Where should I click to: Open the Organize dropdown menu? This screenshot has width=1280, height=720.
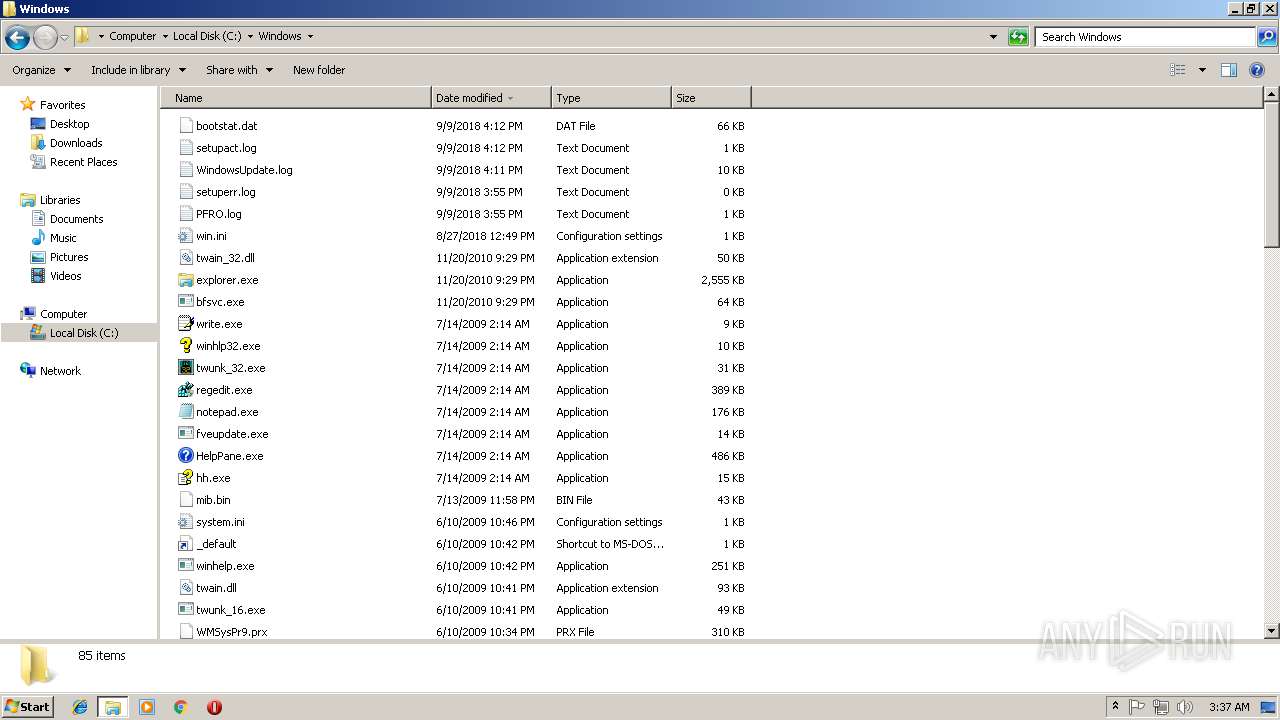pyautogui.click(x=41, y=70)
